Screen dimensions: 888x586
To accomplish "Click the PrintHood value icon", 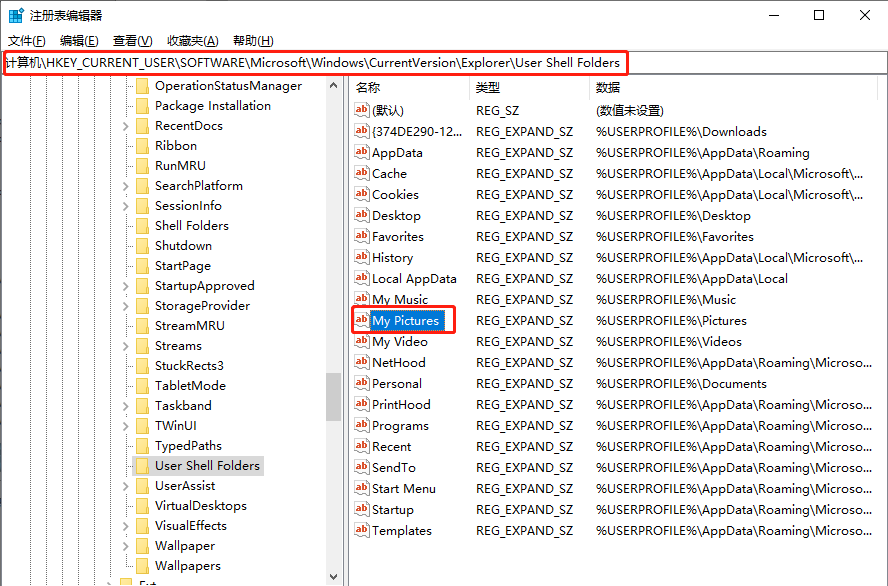I will coord(361,404).
